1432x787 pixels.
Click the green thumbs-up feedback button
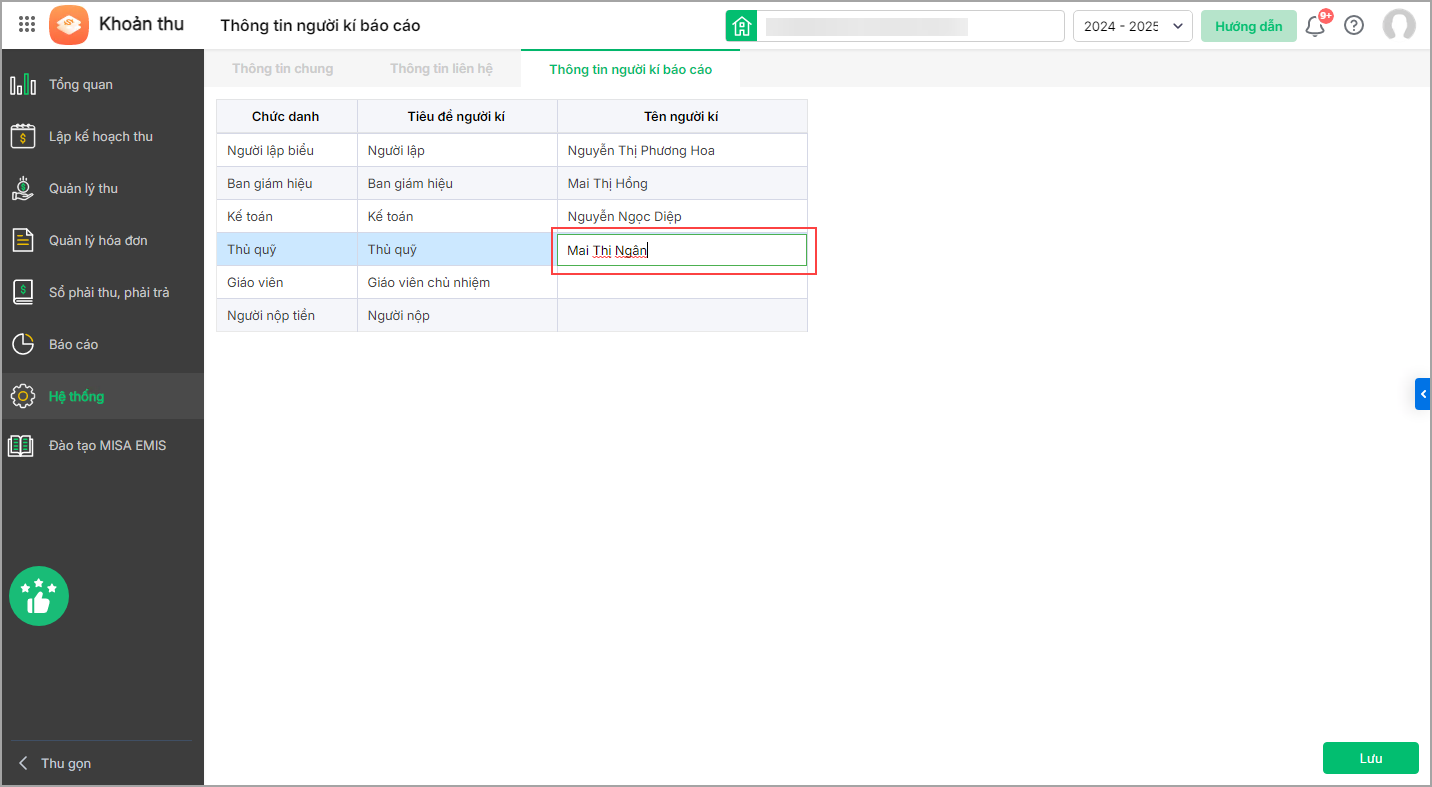[x=39, y=596]
